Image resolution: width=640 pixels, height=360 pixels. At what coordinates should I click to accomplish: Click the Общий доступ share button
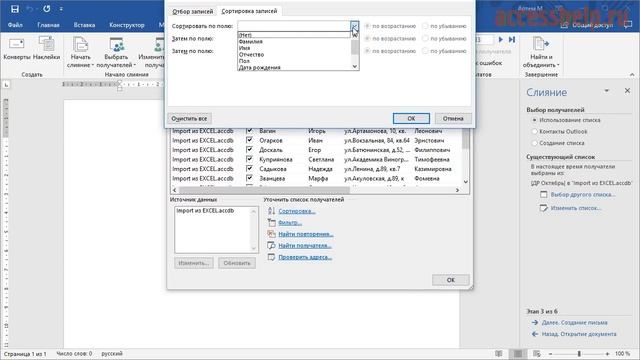587,25
